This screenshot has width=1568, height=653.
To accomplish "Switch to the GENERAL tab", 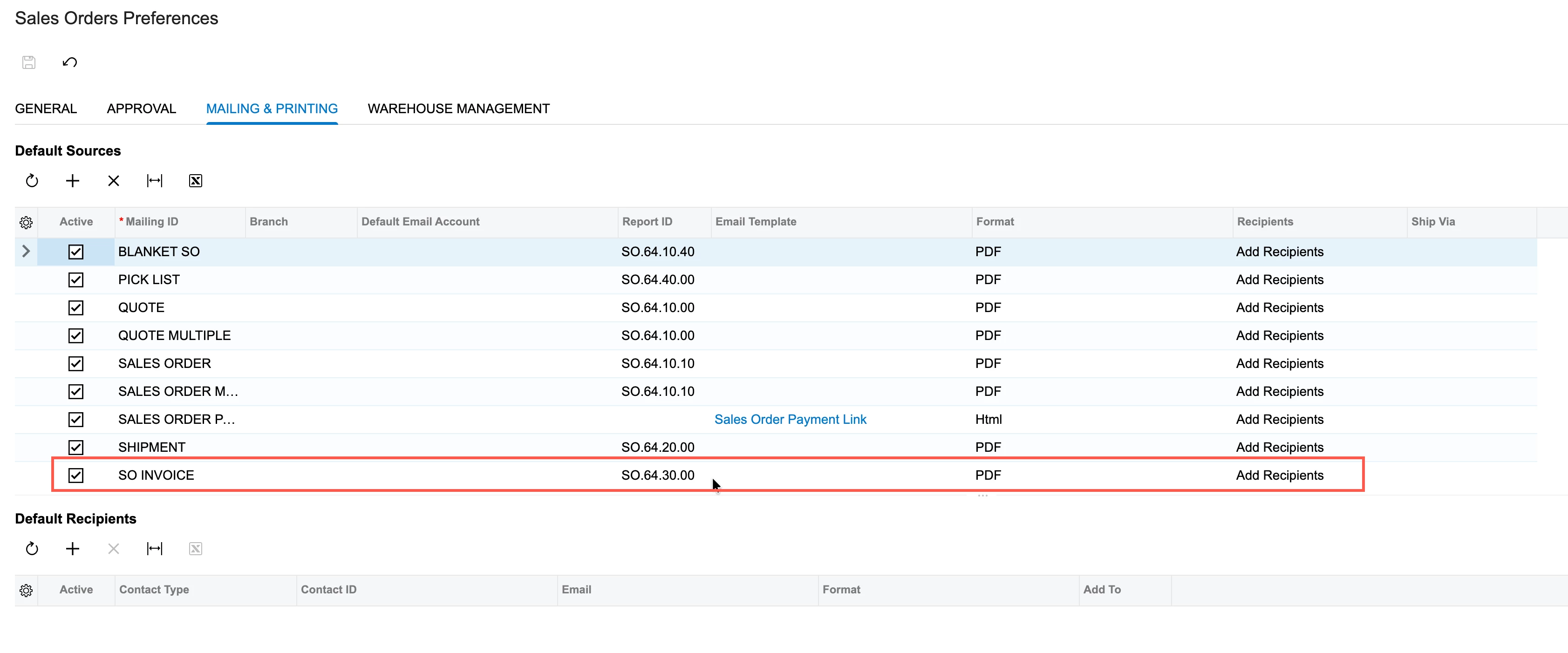I will [46, 109].
